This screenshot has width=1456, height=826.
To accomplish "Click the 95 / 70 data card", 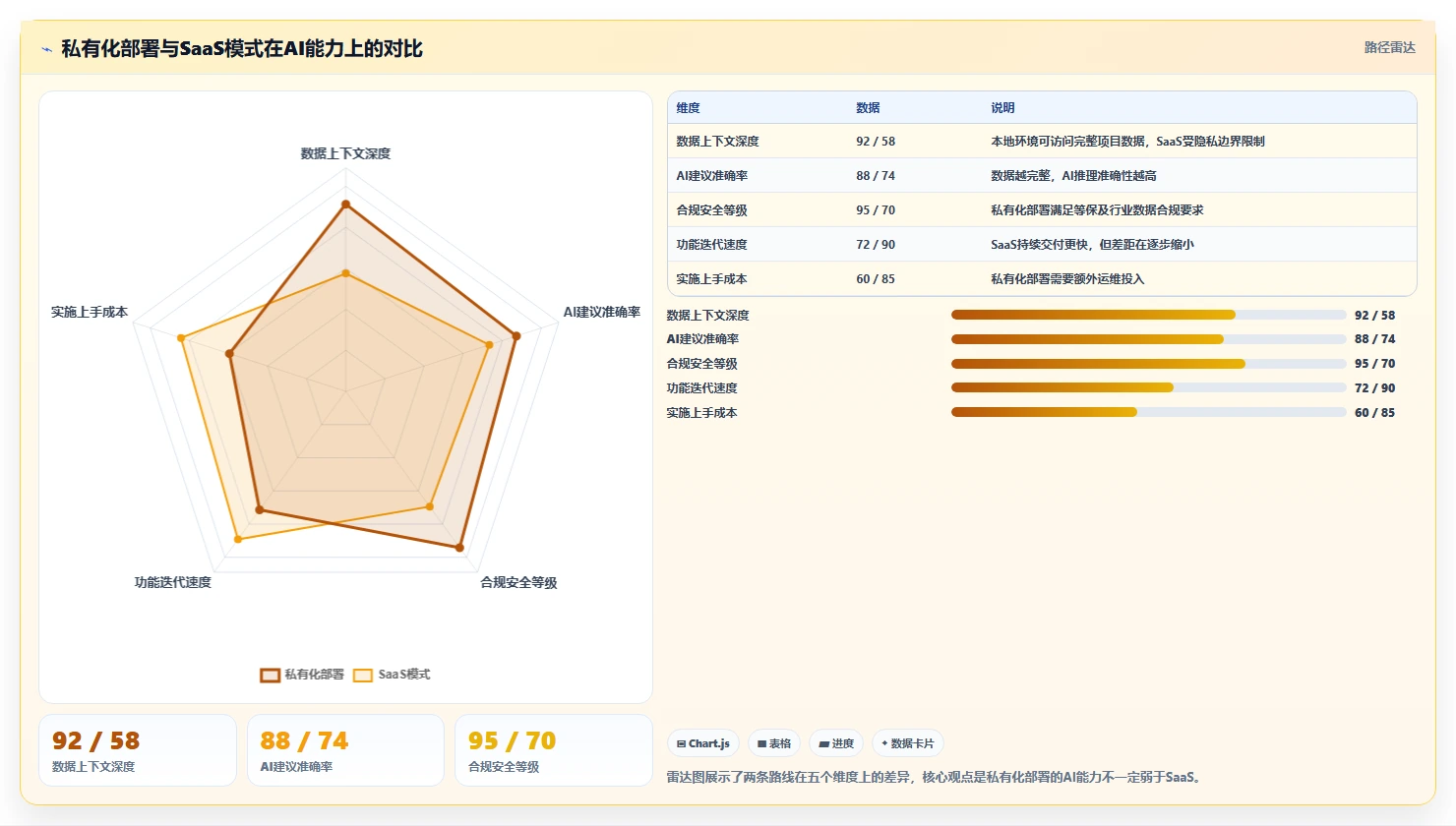I will point(553,750).
